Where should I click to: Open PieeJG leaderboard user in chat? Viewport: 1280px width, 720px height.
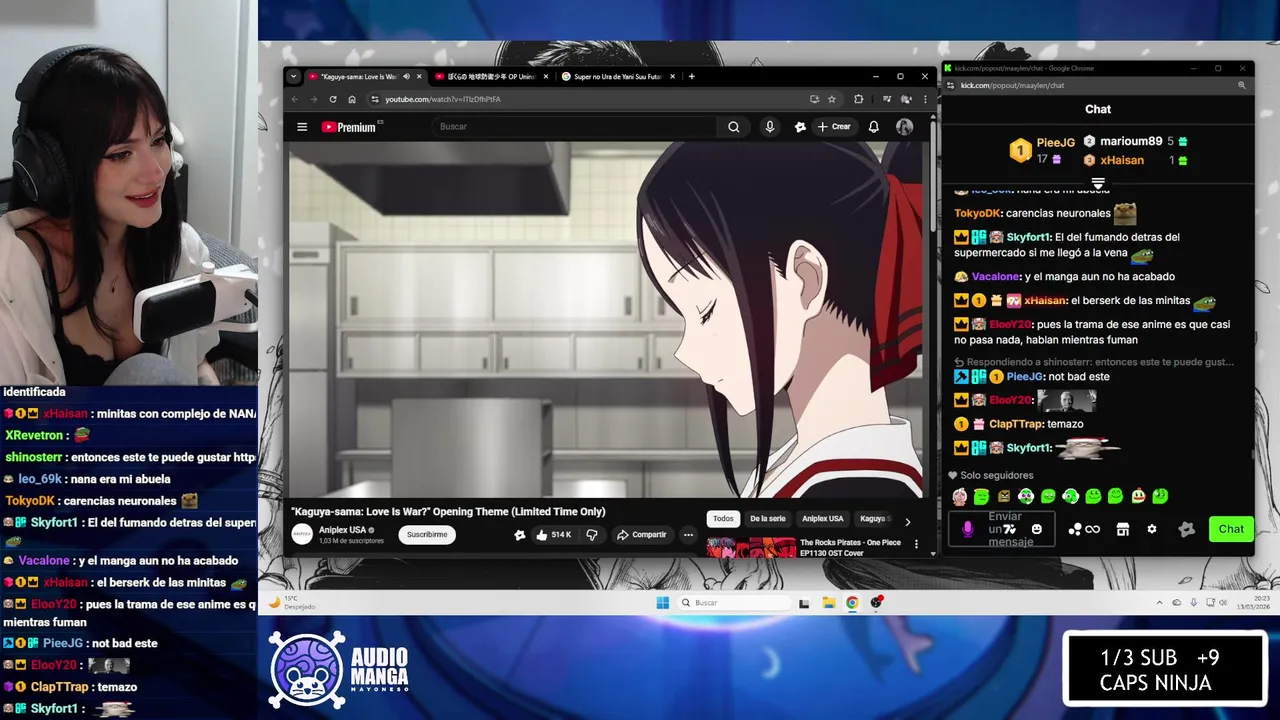tap(1055, 143)
